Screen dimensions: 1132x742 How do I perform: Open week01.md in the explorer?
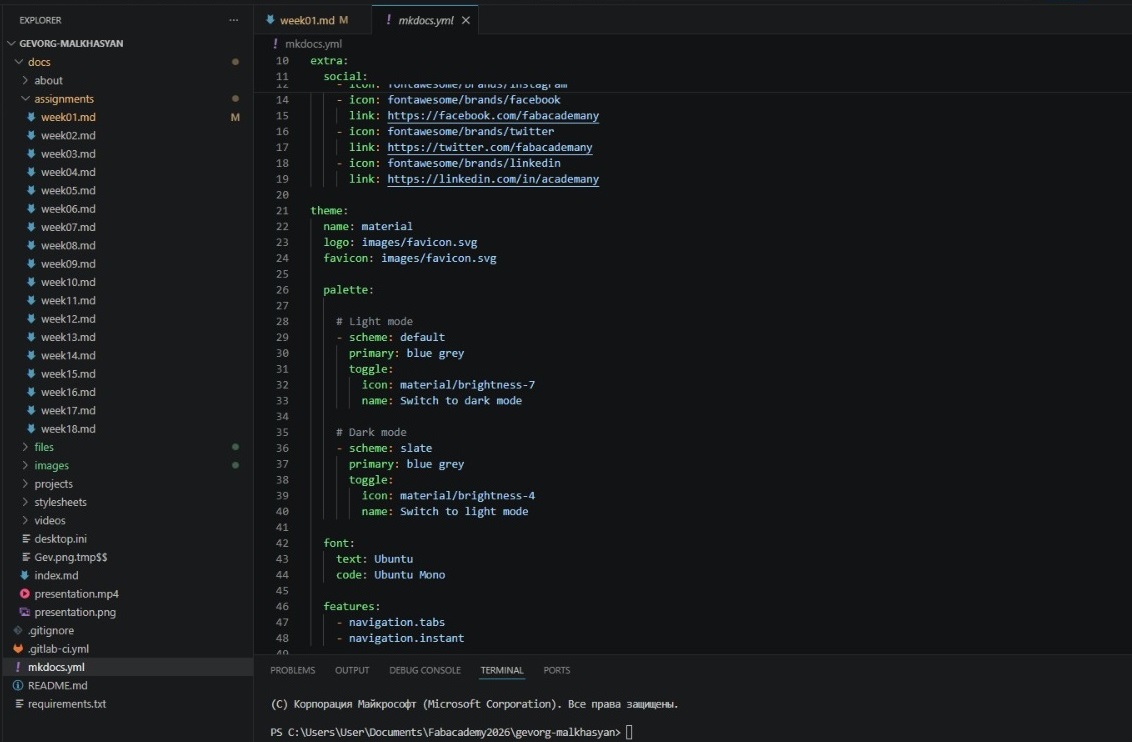(68, 117)
